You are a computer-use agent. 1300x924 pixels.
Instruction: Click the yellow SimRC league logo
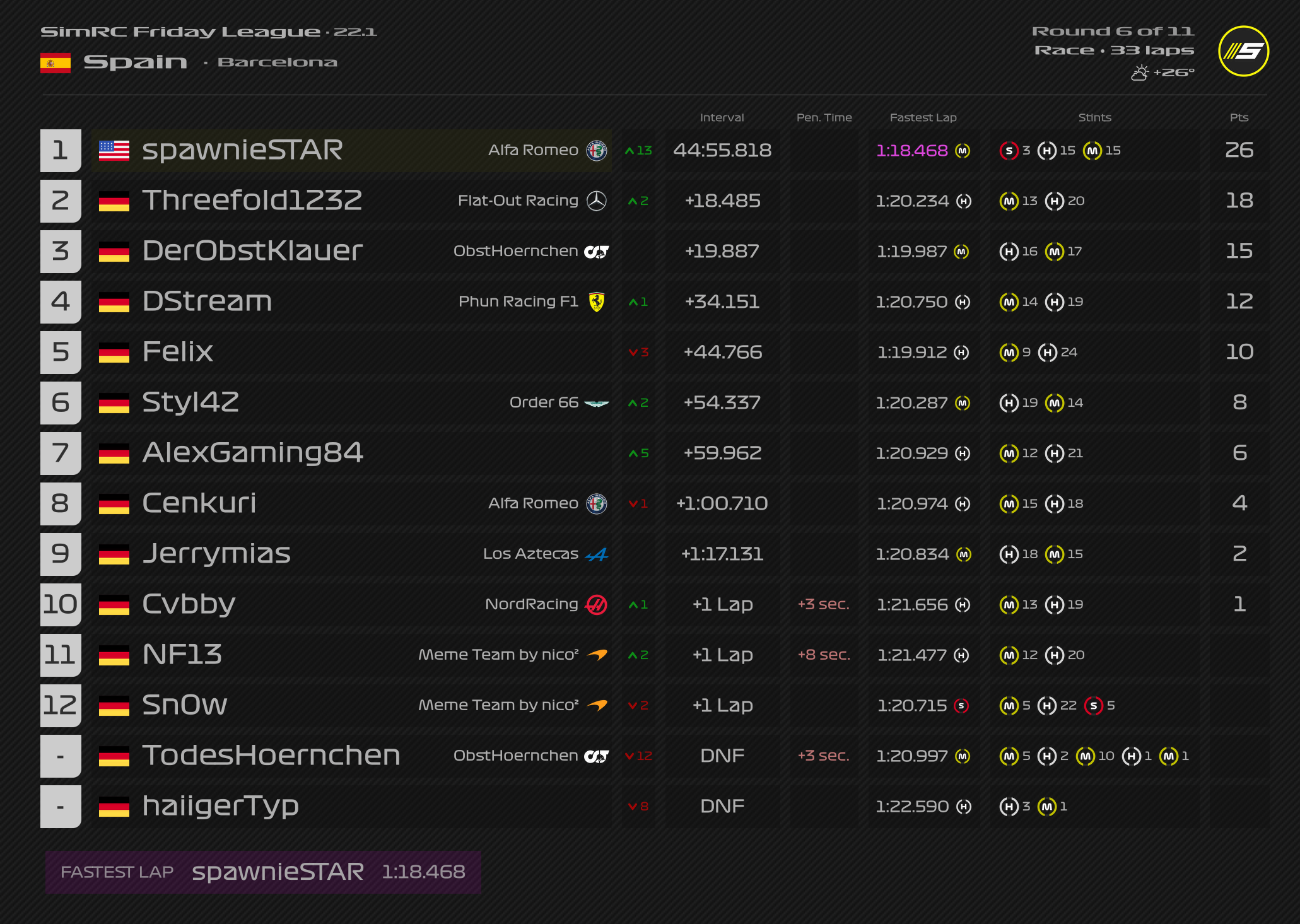tap(1243, 51)
